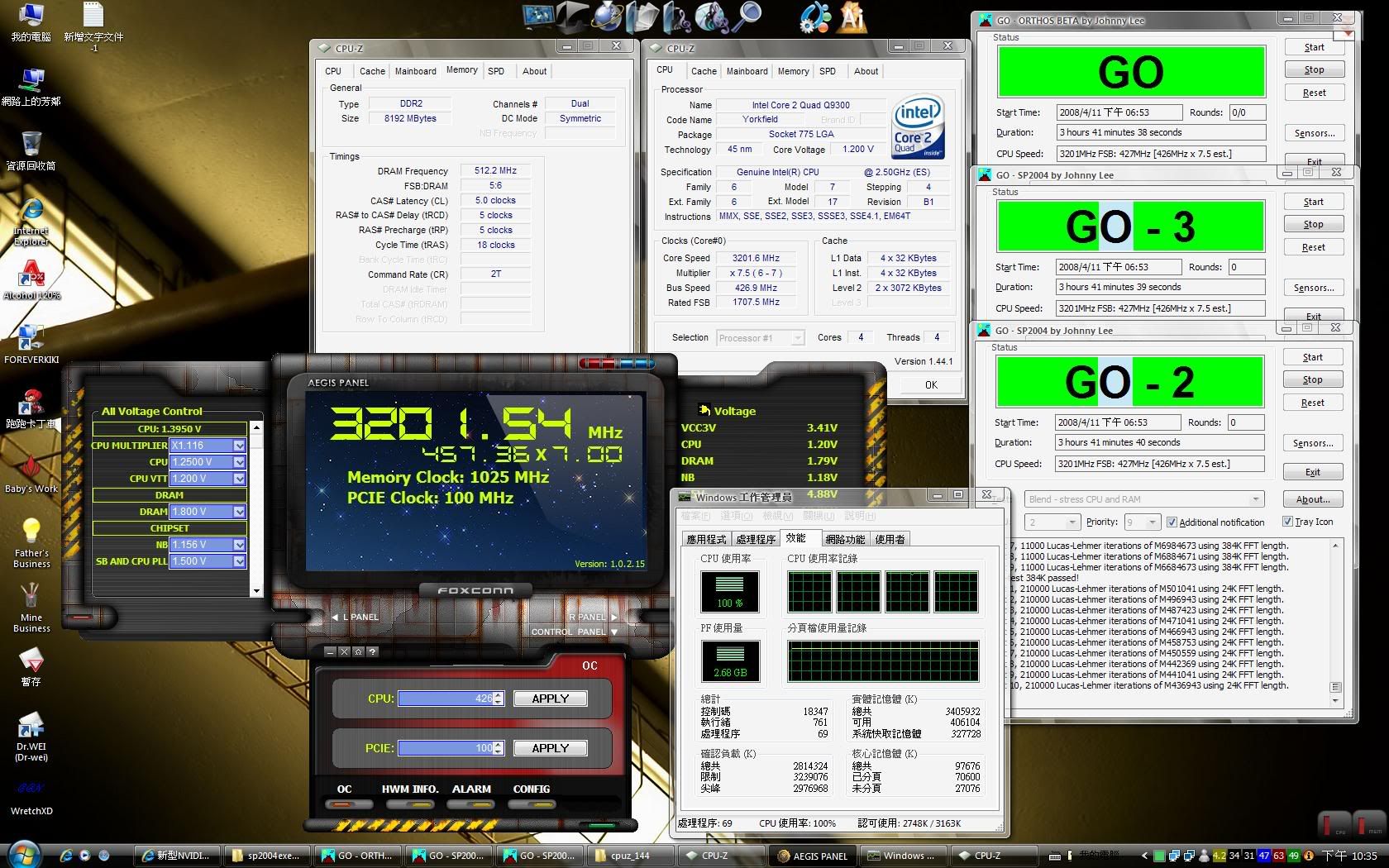Open the 處理程序 tab in Task Manager

point(756,539)
